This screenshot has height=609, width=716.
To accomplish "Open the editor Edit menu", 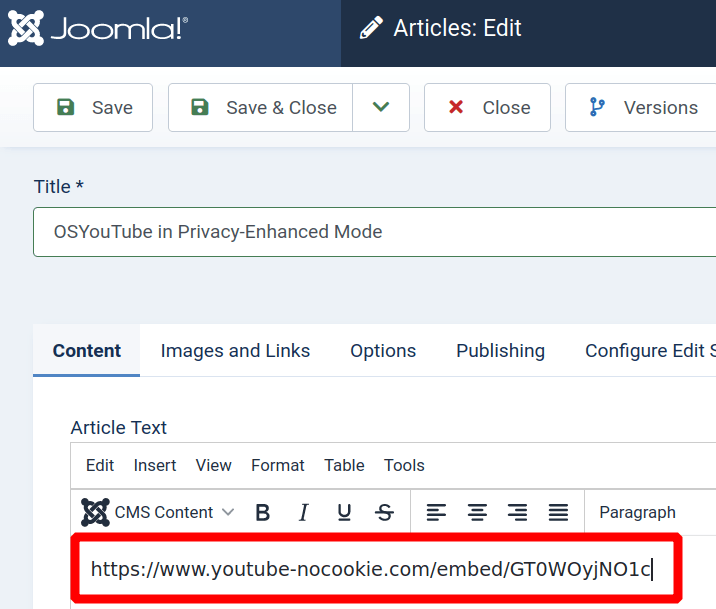I will (100, 465).
